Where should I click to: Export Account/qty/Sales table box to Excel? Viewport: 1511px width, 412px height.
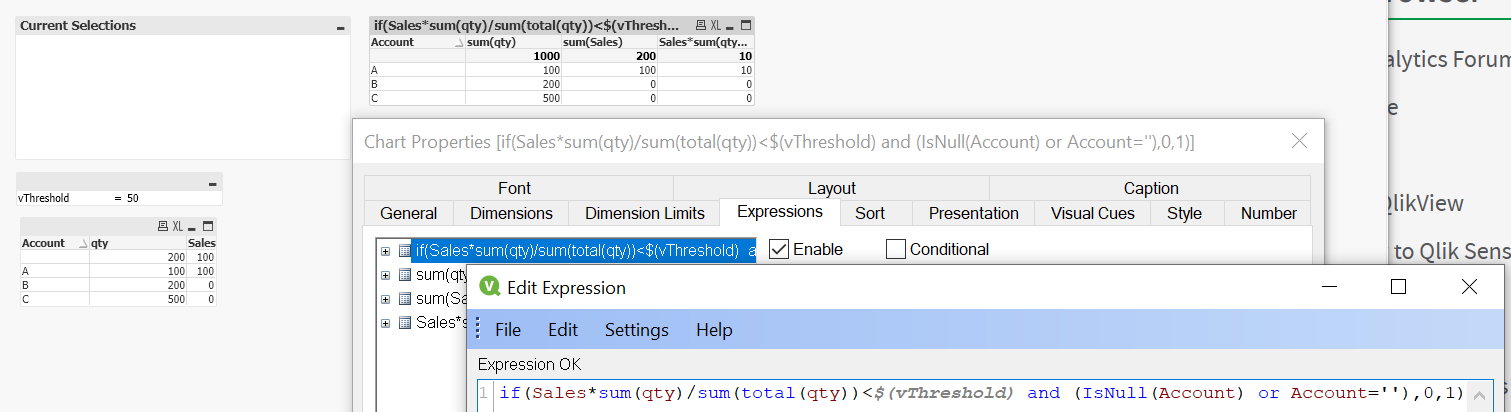point(177,227)
